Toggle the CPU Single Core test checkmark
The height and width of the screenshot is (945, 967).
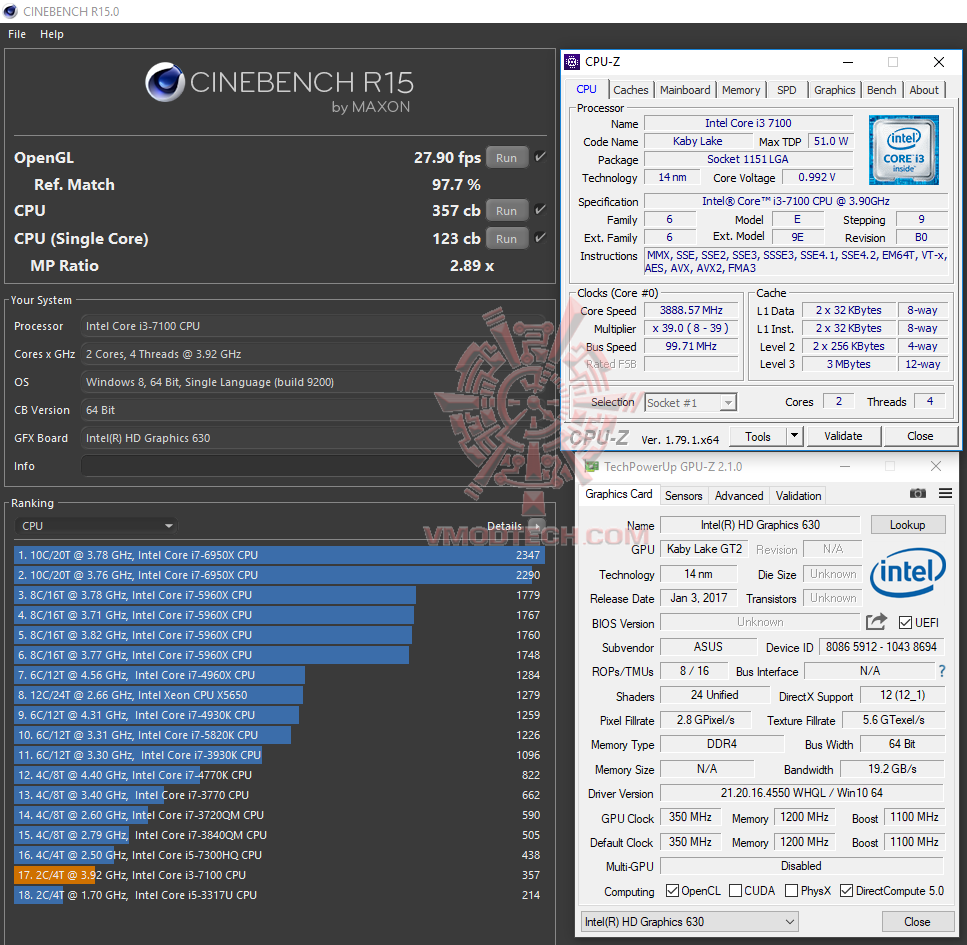click(x=540, y=237)
